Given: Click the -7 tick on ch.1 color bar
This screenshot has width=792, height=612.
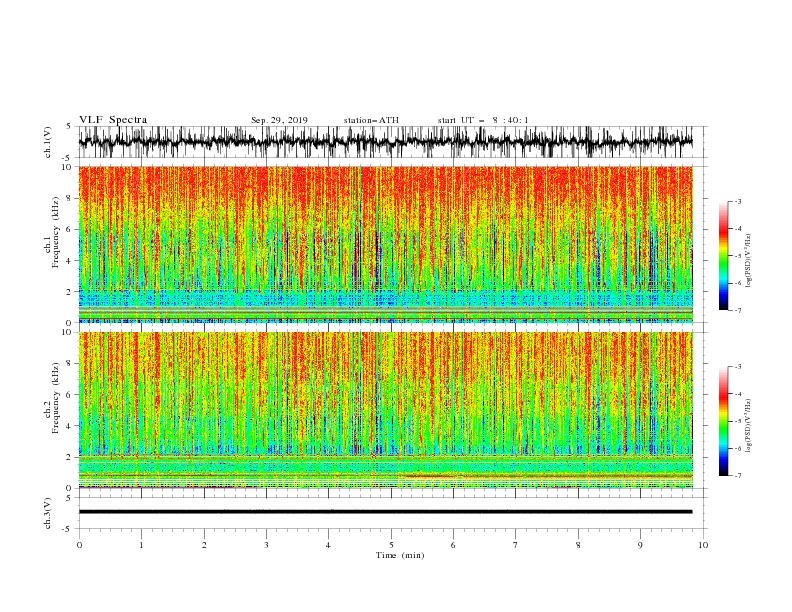Looking at the screenshot, I should 737,310.
